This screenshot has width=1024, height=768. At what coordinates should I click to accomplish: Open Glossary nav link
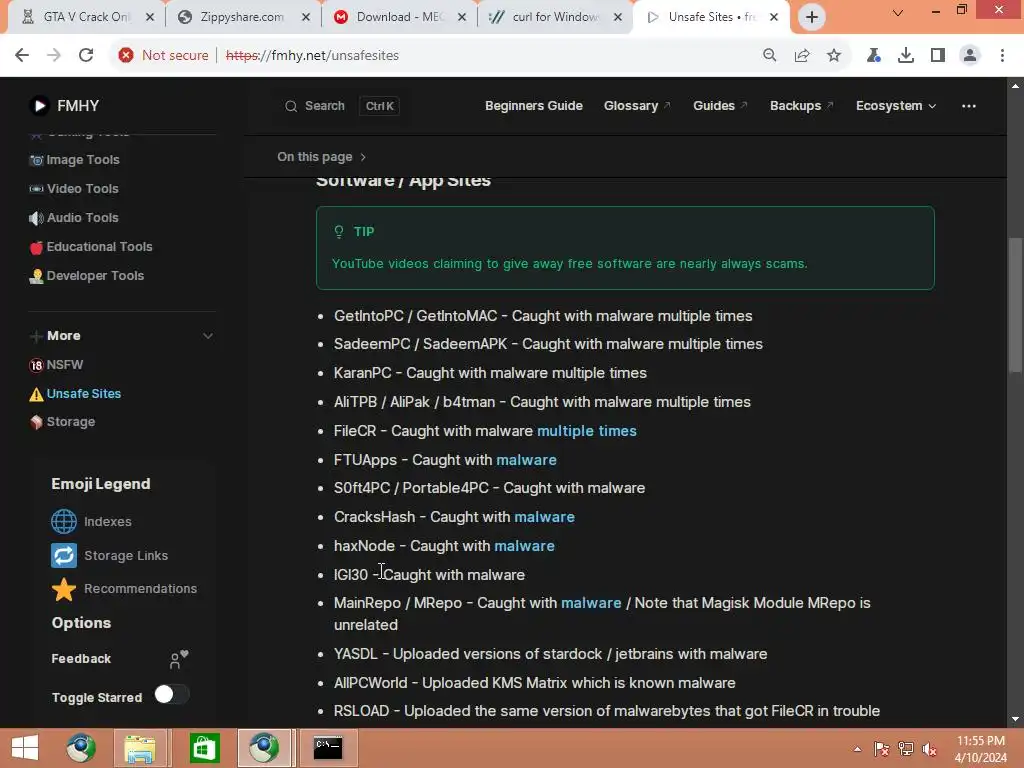pyautogui.click(x=637, y=106)
